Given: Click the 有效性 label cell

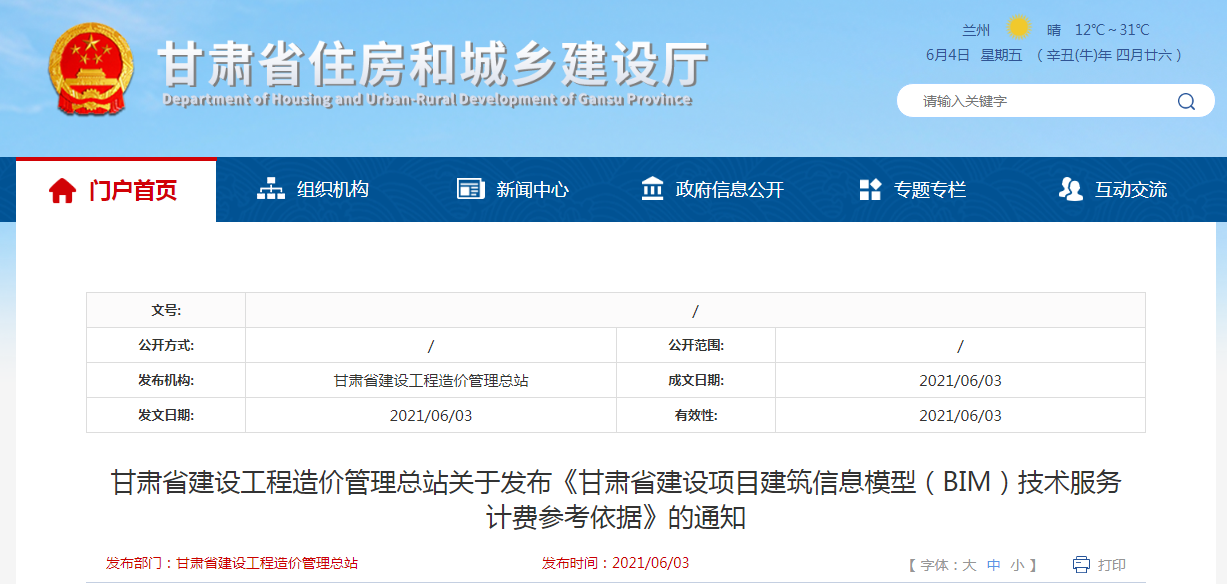Looking at the screenshot, I should click(696, 415).
